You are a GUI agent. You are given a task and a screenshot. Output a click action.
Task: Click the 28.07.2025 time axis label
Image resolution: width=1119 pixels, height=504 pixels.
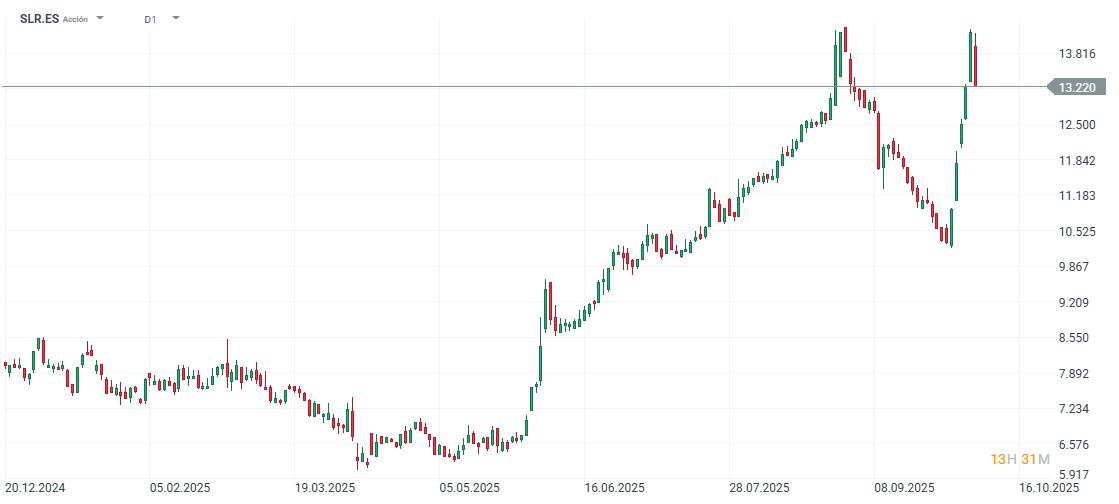[758, 488]
